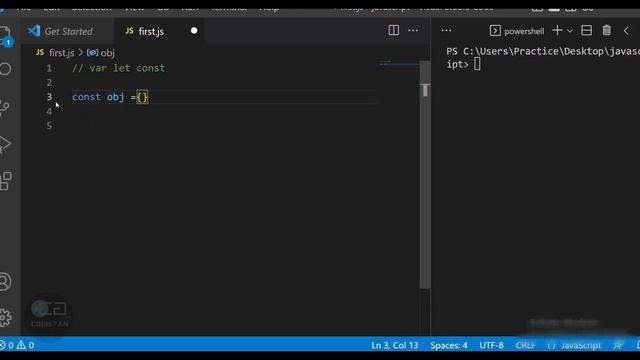
Task: Open the launch profile dropdown arrow
Action: pyautogui.click(x=570, y=31)
